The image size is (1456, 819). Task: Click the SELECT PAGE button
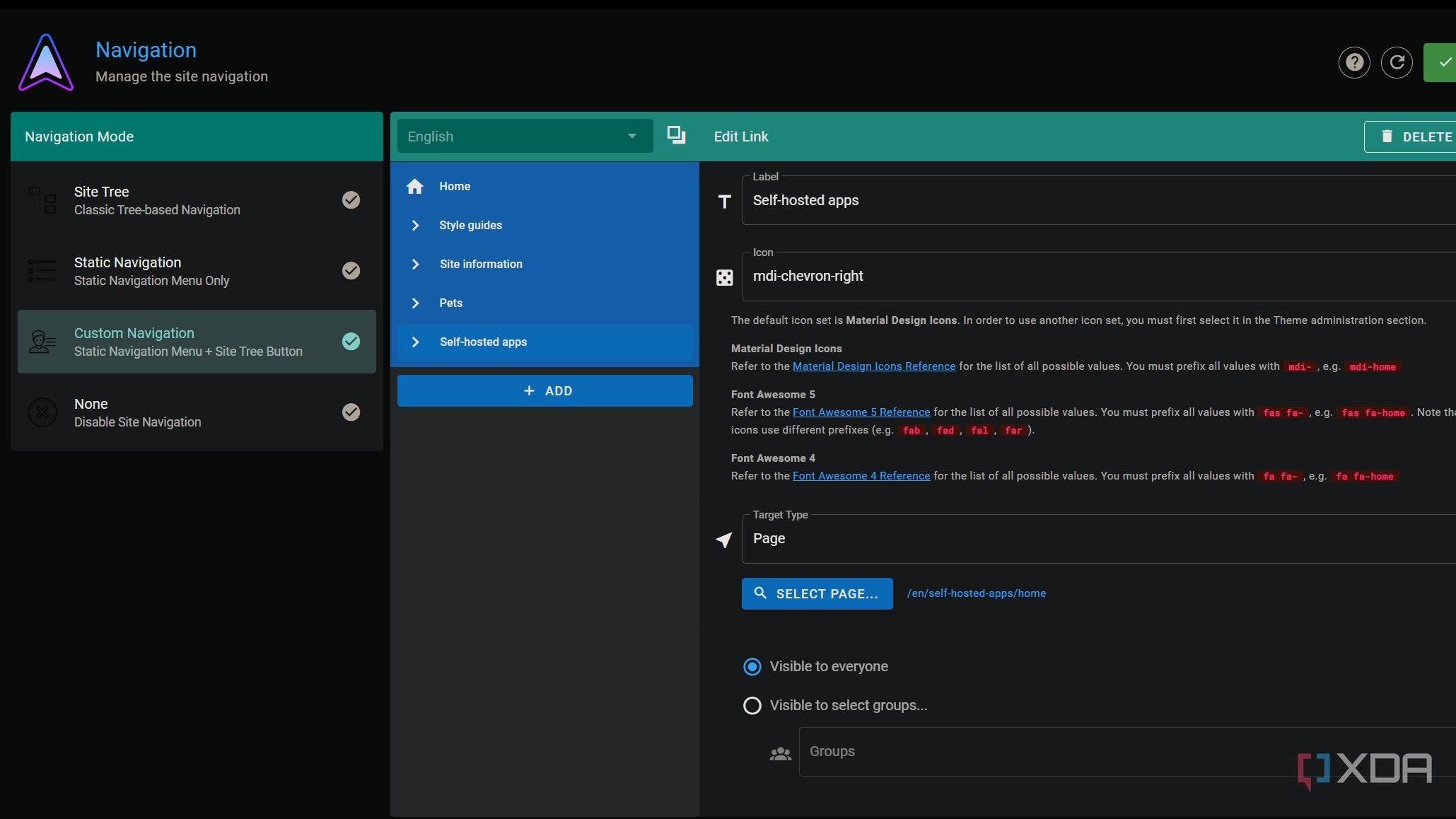tap(817, 594)
